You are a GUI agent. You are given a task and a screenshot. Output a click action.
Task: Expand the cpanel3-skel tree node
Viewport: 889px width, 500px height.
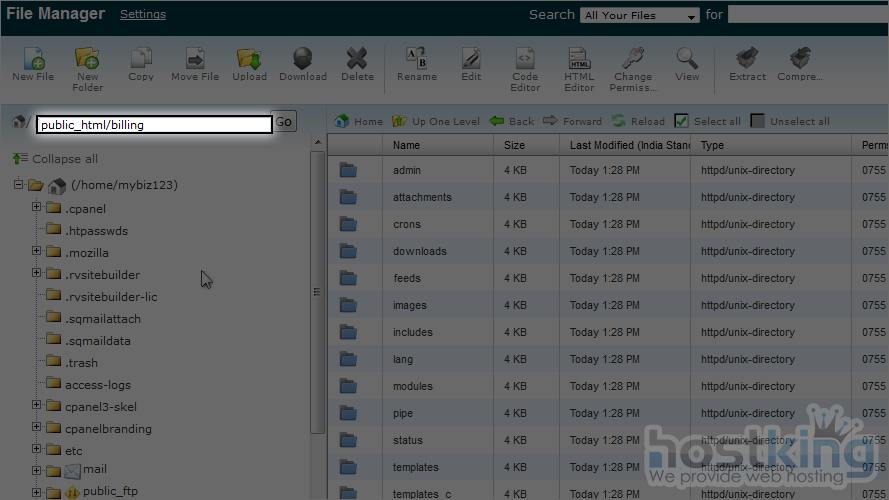37,406
